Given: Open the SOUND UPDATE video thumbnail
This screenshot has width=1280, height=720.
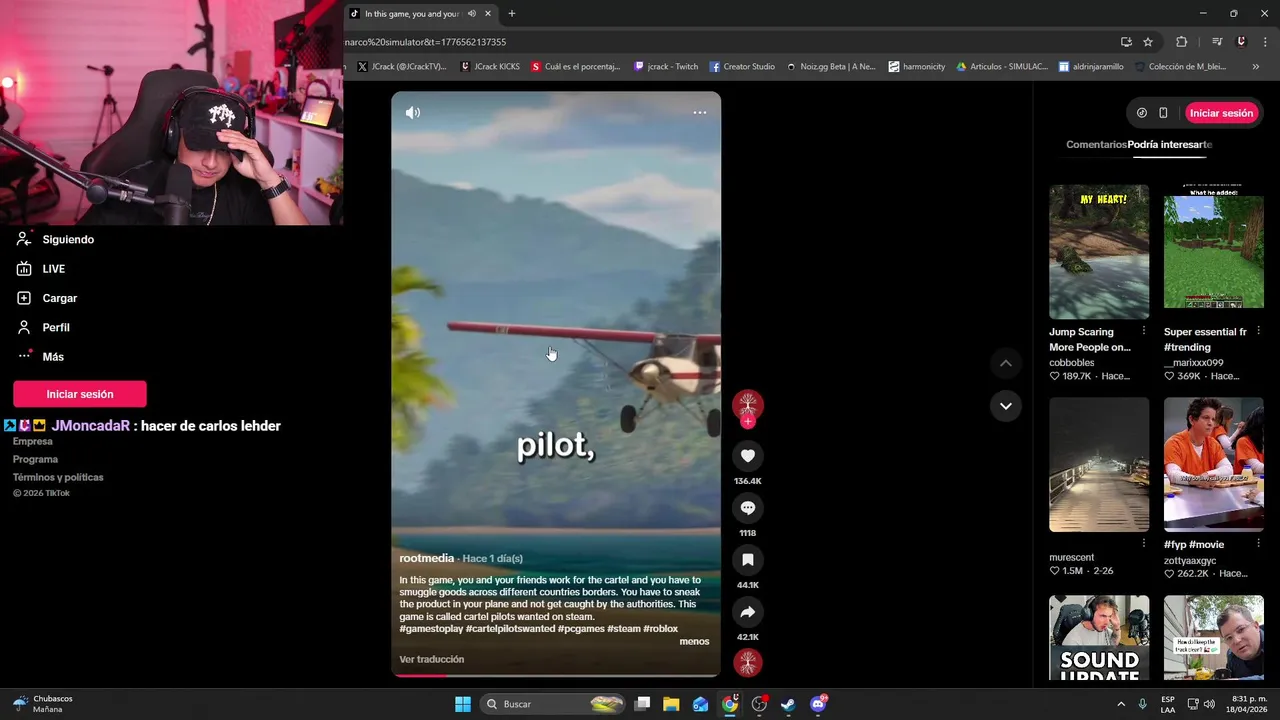Looking at the screenshot, I should (1099, 638).
